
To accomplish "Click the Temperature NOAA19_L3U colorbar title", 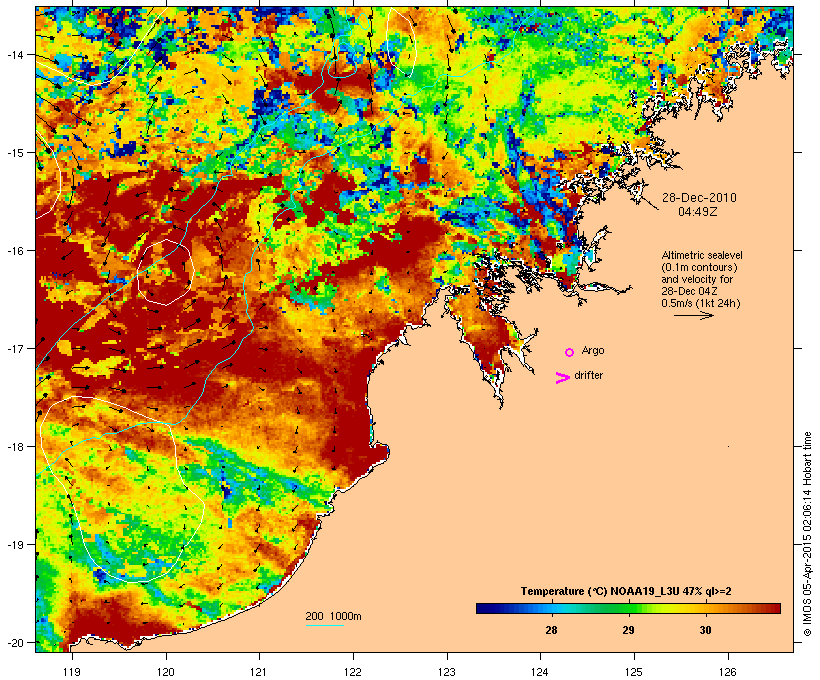I will (x=626, y=591).
